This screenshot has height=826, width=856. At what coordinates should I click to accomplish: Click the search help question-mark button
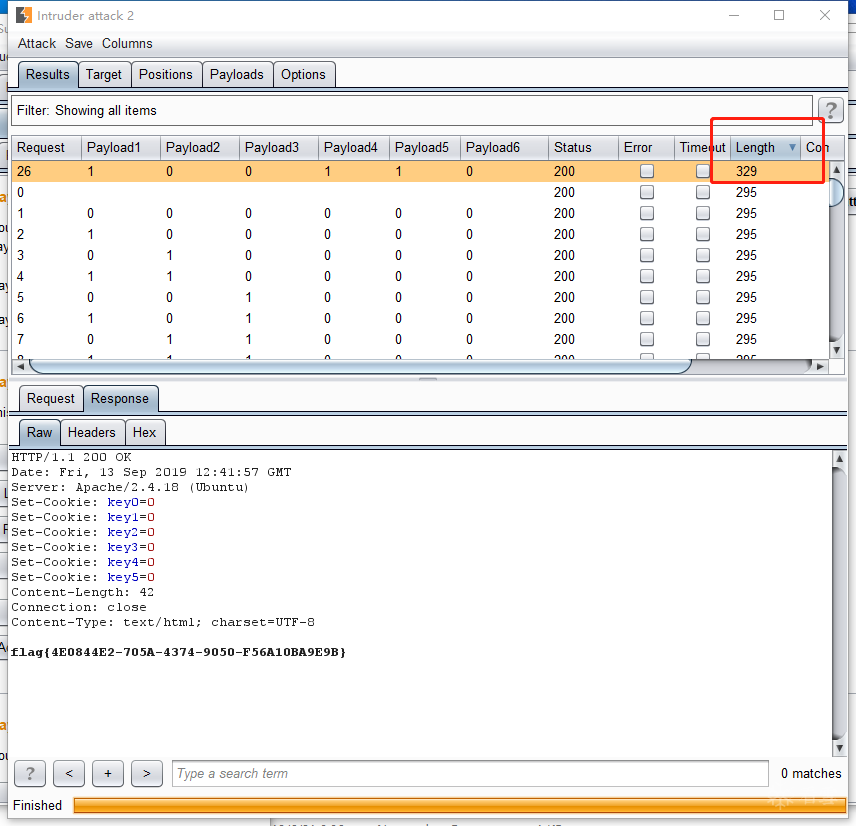(x=30, y=773)
